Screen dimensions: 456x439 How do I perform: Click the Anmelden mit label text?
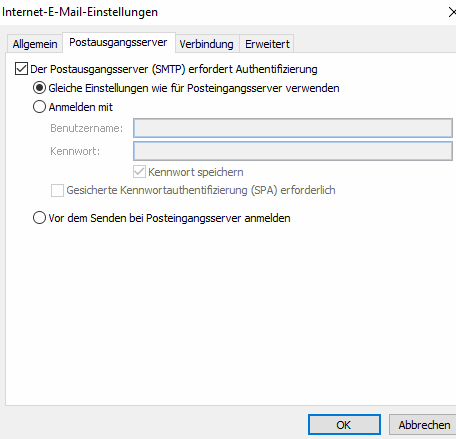click(x=81, y=107)
